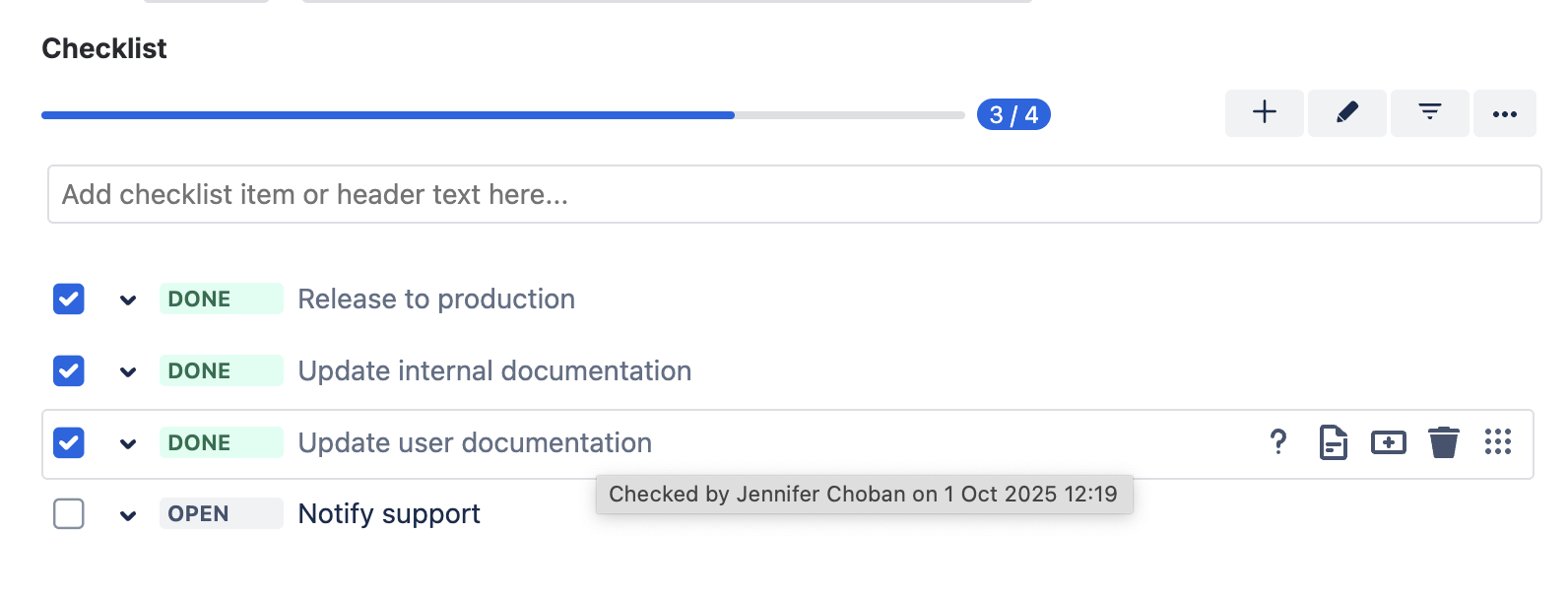Expand chevron beside Release to production

pos(128,300)
